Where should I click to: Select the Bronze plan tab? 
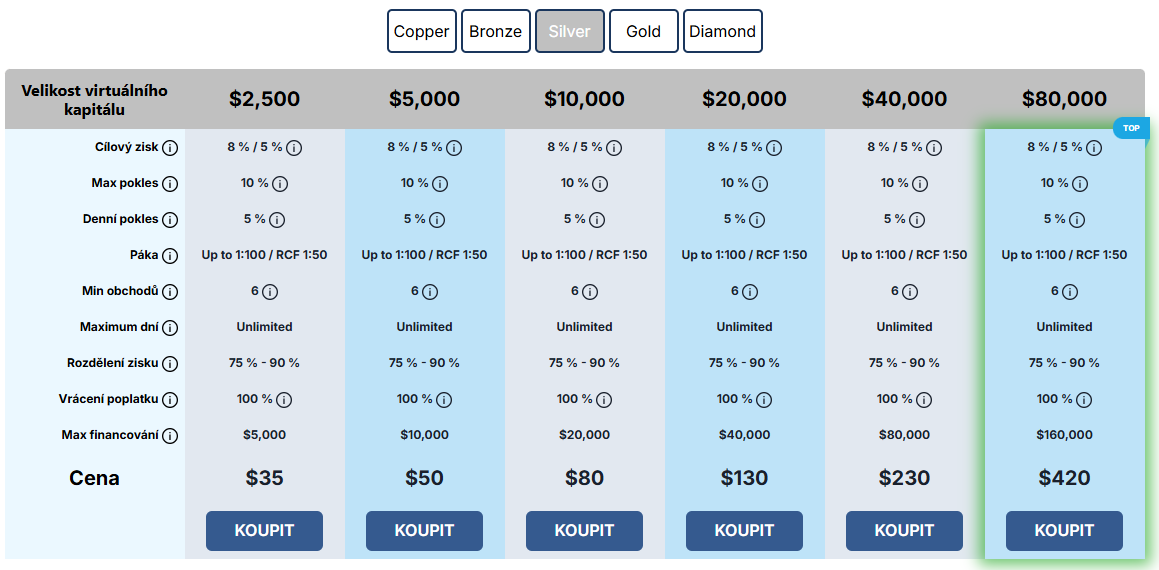(495, 31)
